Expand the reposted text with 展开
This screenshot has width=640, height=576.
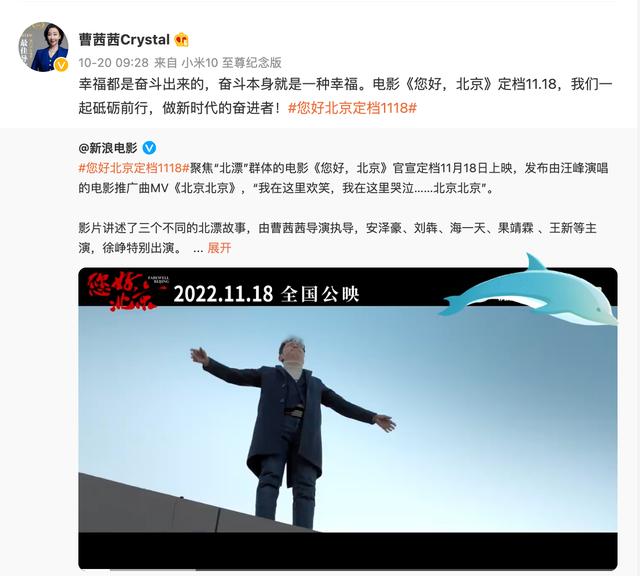[x=219, y=248]
